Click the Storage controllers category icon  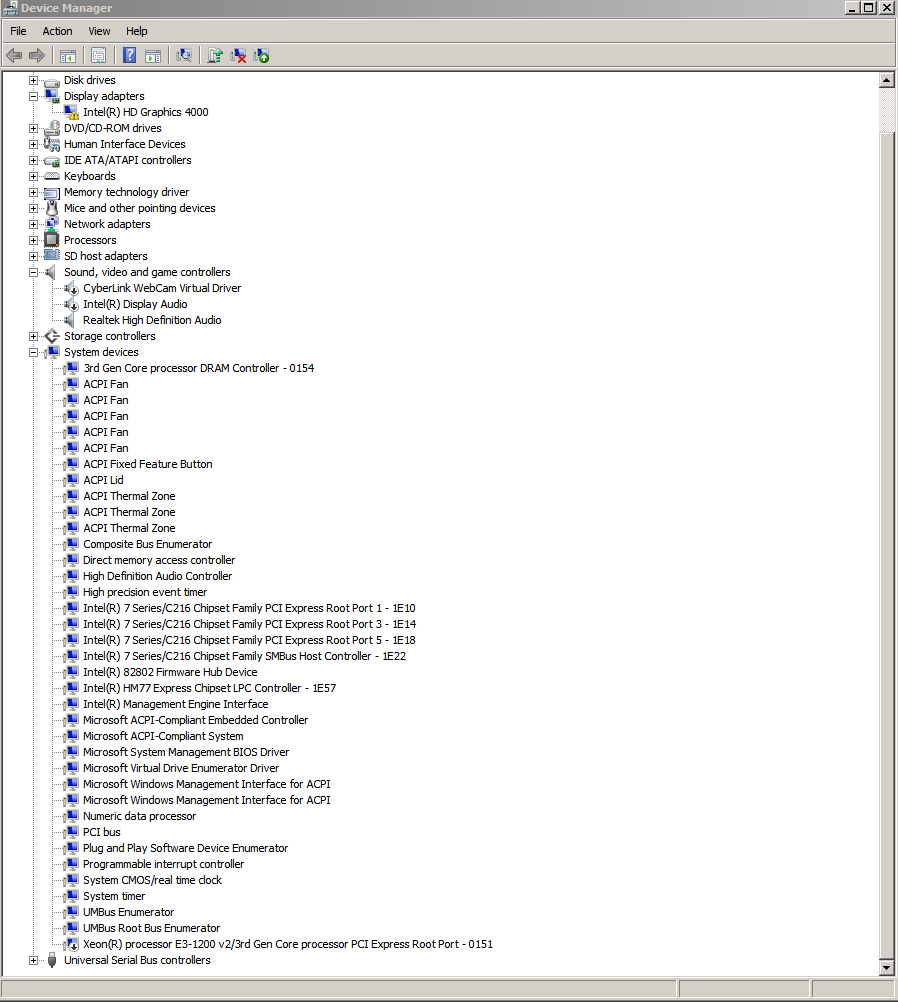tap(52, 336)
